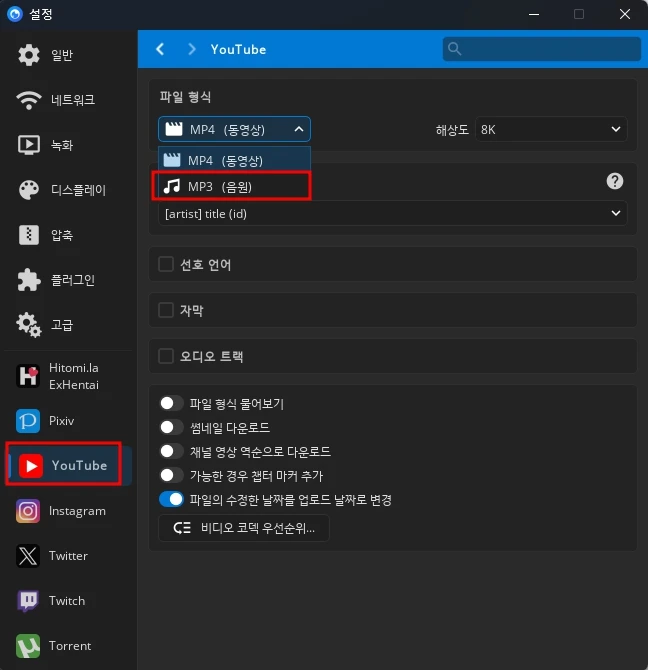Click in the settings search field
This screenshot has height=670, width=648.
tap(541, 49)
